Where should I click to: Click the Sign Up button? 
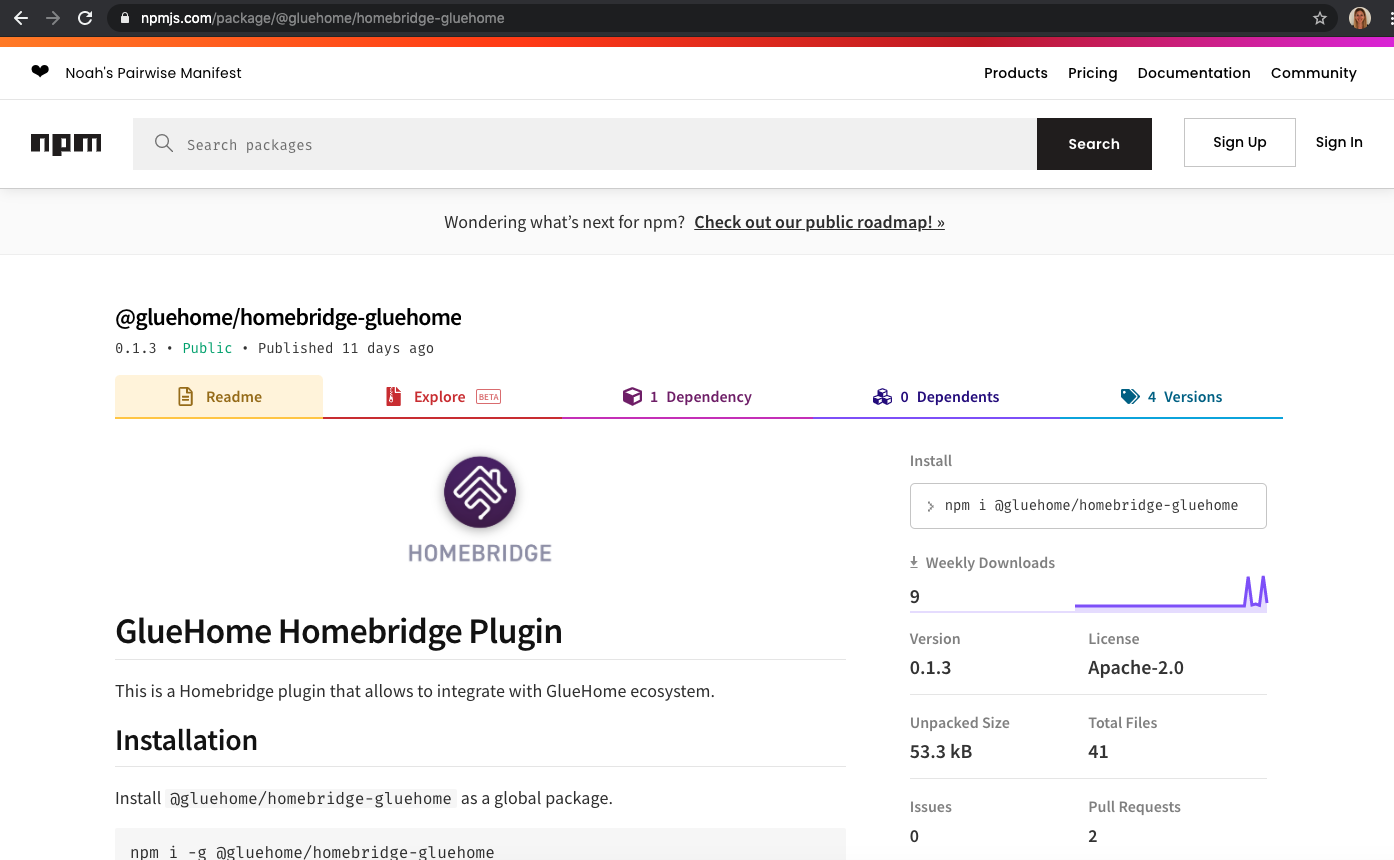[1240, 142]
